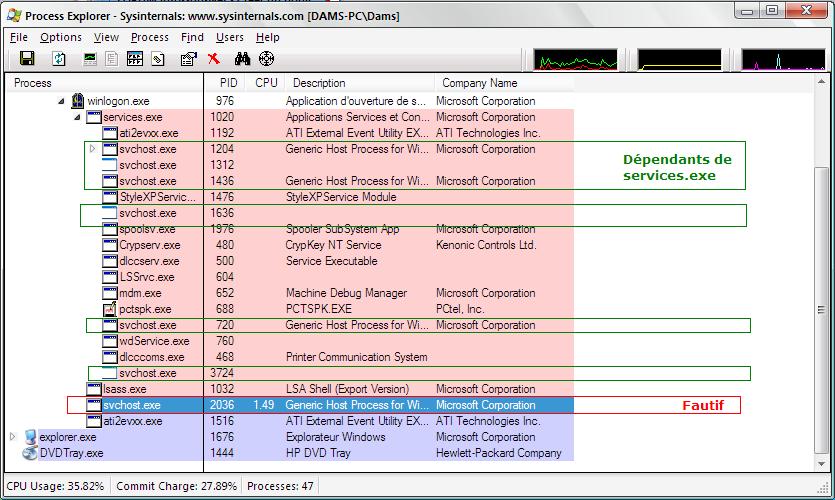This screenshot has width=835, height=500.
Task: Click the lsass.exe process icon
Action: (94, 389)
